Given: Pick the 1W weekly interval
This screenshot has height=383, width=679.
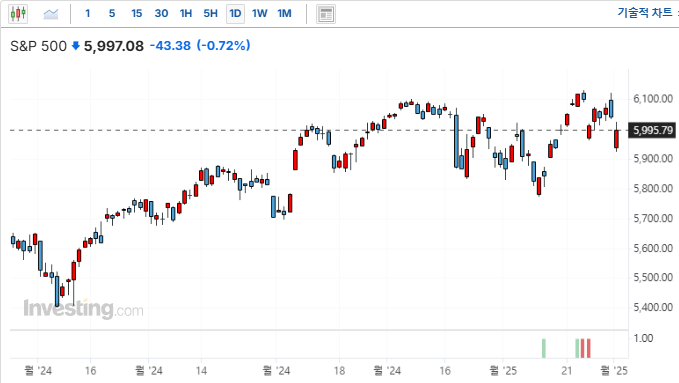Looking at the screenshot, I should click(x=259, y=14).
